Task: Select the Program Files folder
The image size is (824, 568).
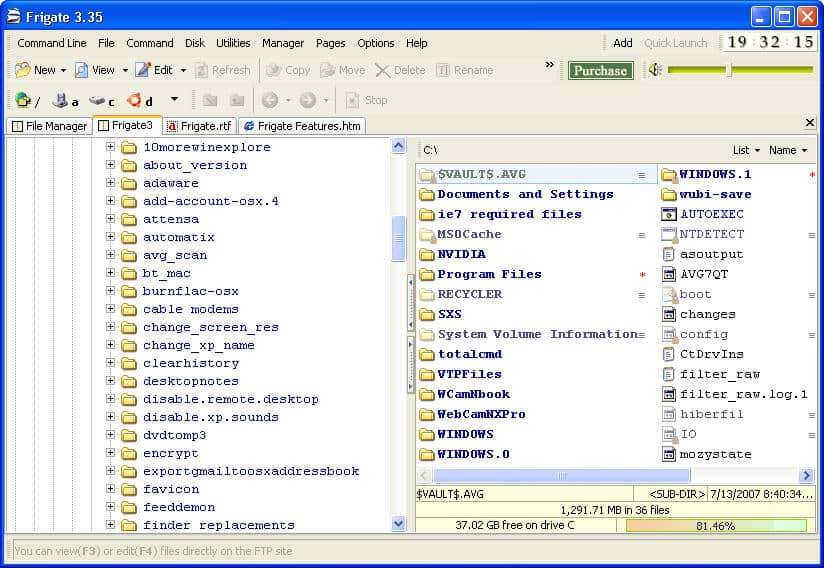Action: tap(489, 274)
